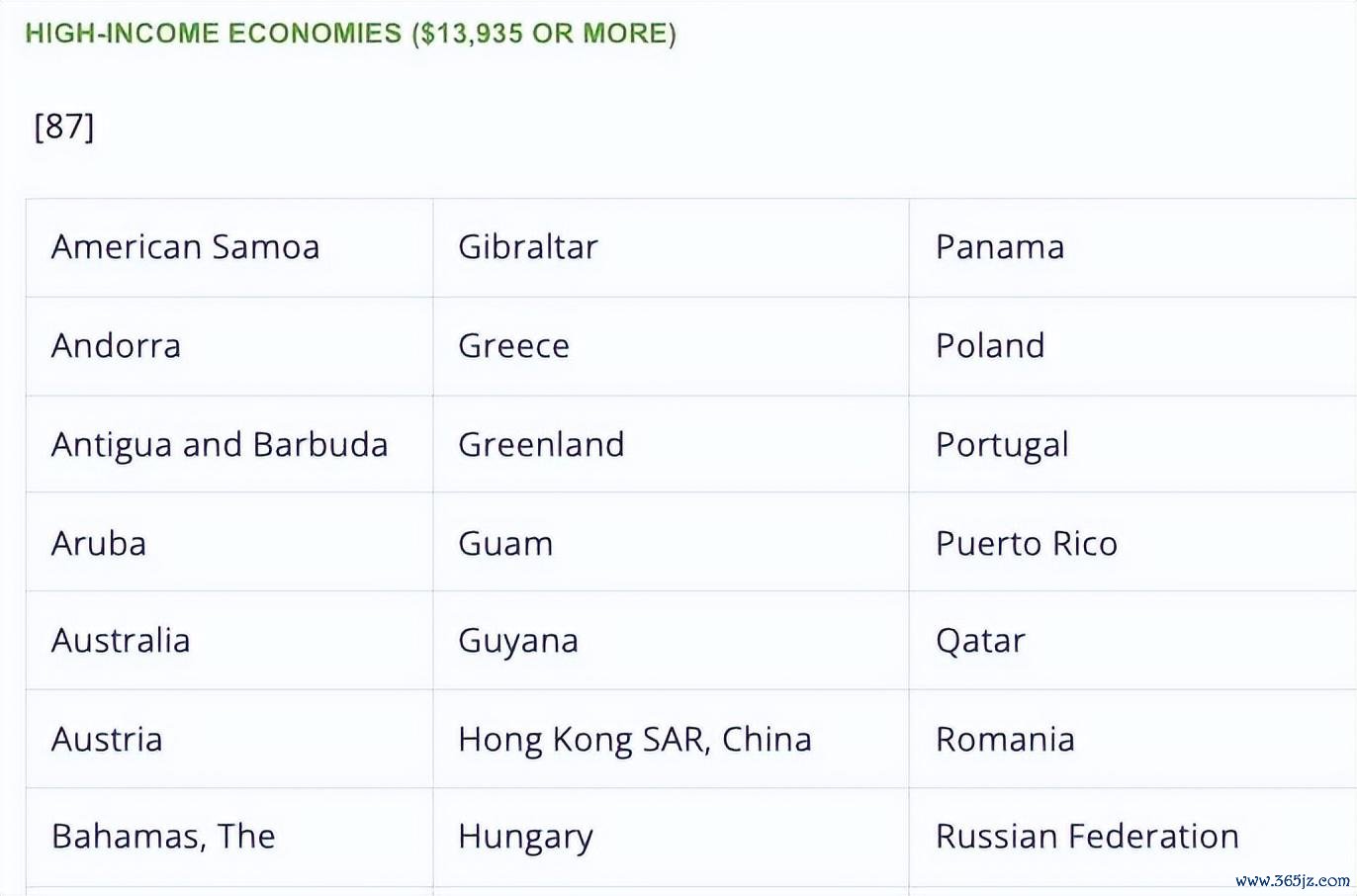1357x896 pixels.
Task: Select Greenland in the middle column
Action: click(x=671, y=444)
